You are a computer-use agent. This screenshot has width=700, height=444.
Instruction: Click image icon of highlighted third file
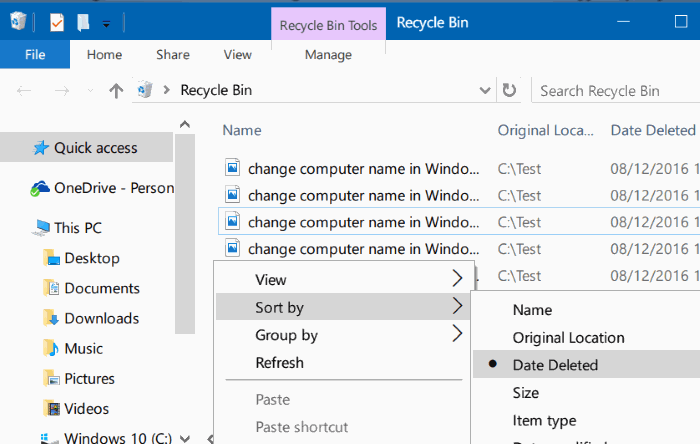coord(233,221)
